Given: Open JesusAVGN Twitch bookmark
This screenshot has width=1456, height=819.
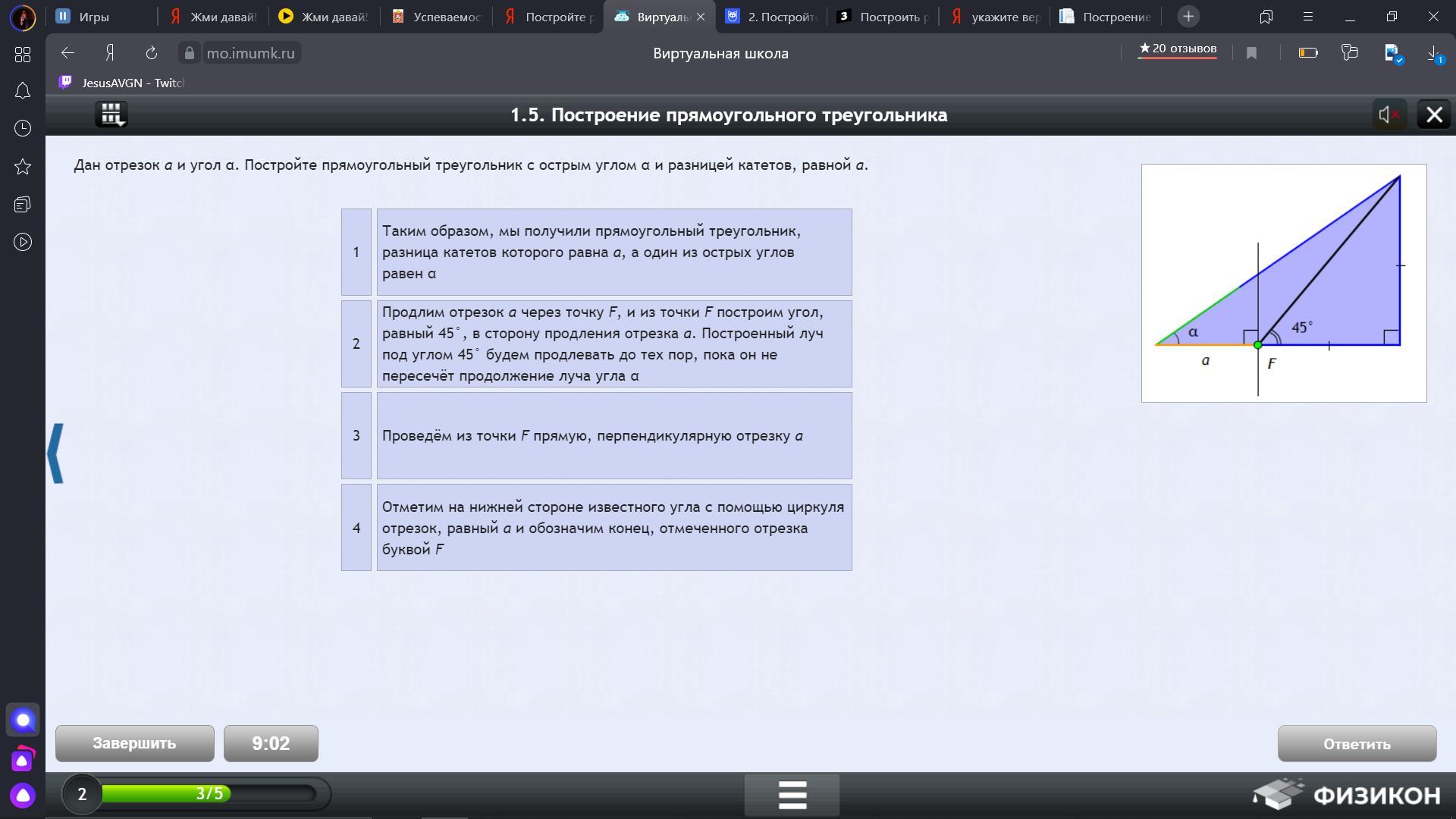Looking at the screenshot, I should [122, 83].
